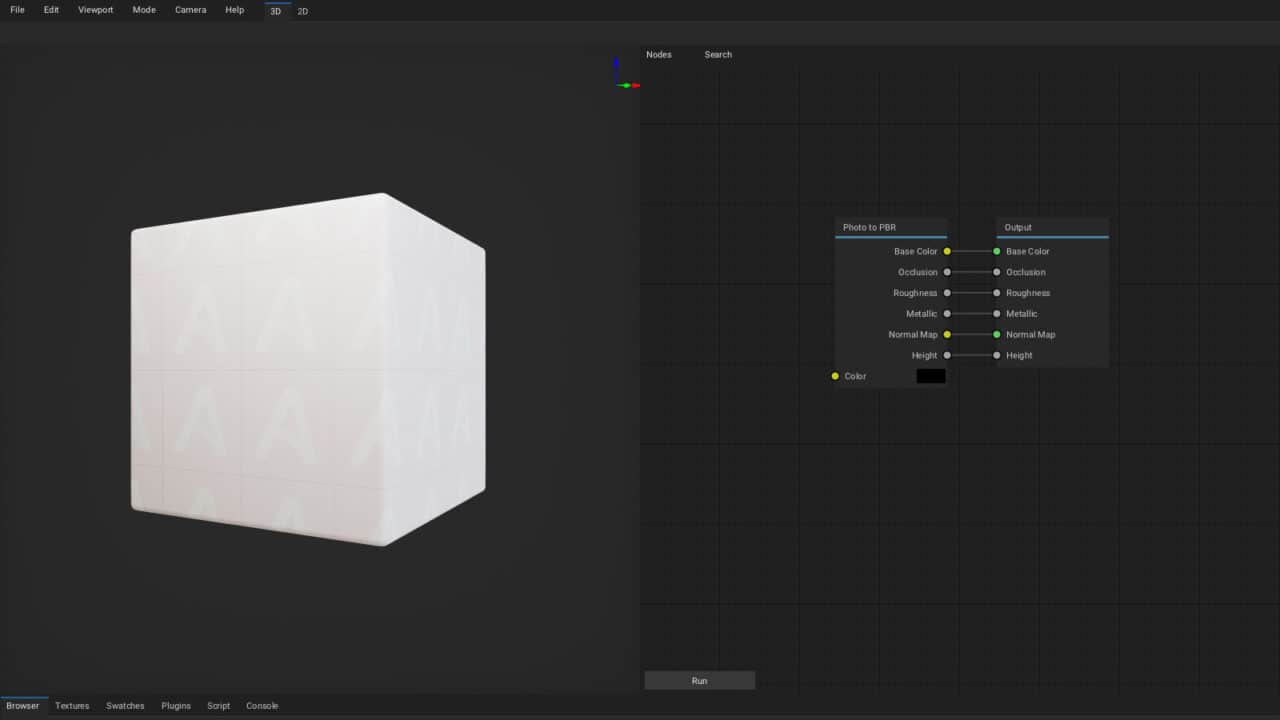Click the Run button
This screenshot has height=720, width=1280.
coord(700,681)
